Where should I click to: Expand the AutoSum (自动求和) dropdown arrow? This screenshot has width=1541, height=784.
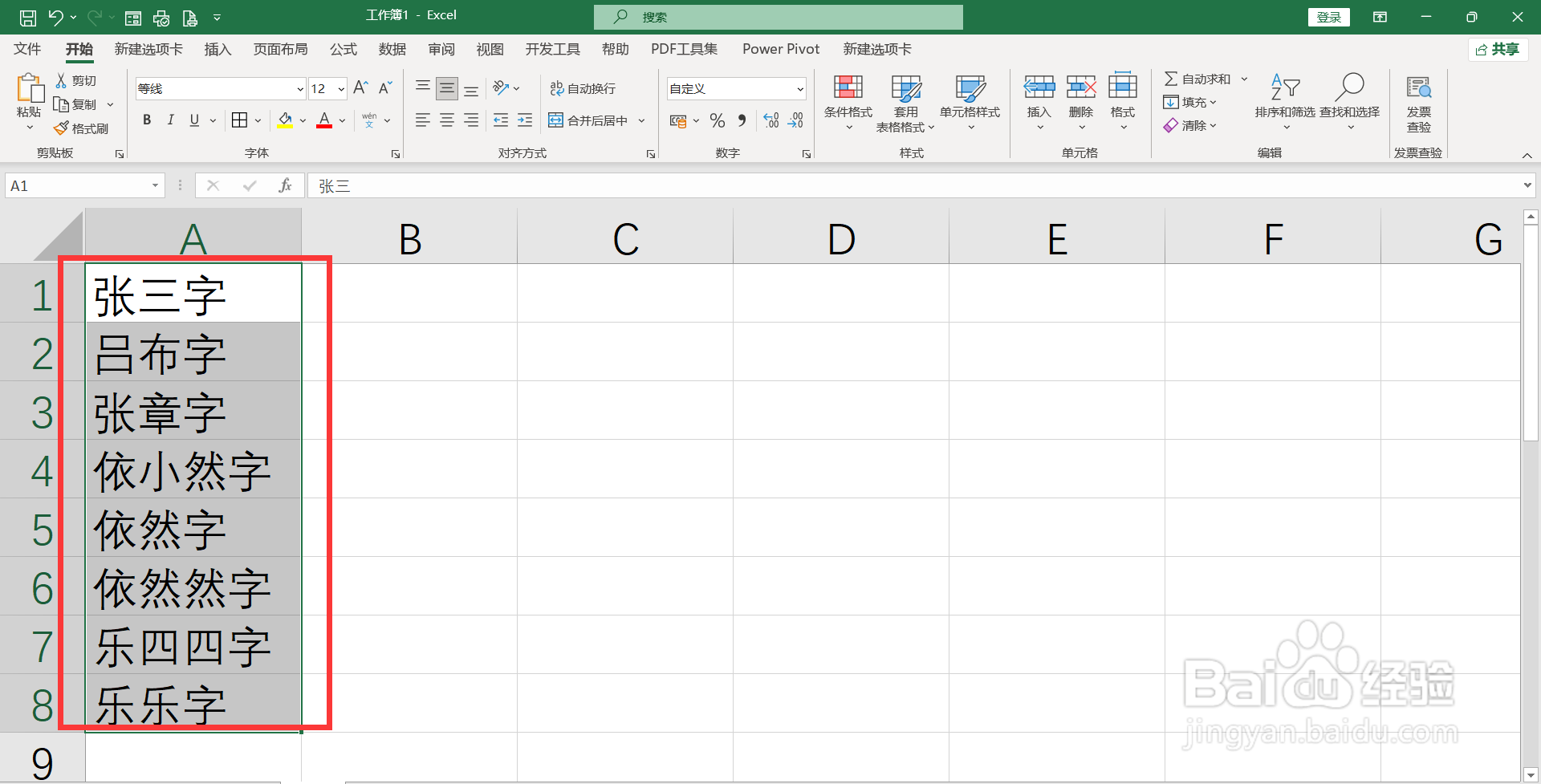click(x=1244, y=79)
